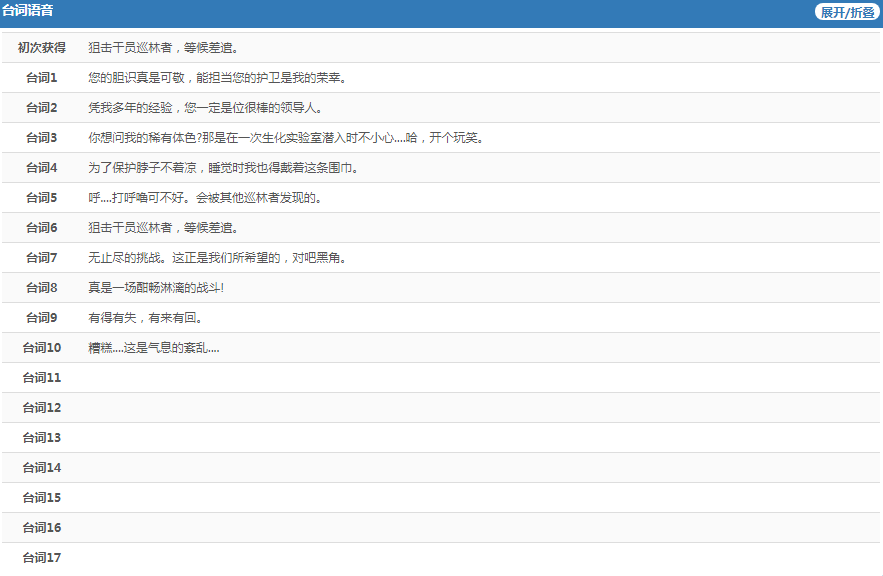Click the 初次获得 line 狙击干员巡林者，等候差遣

[163, 48]
